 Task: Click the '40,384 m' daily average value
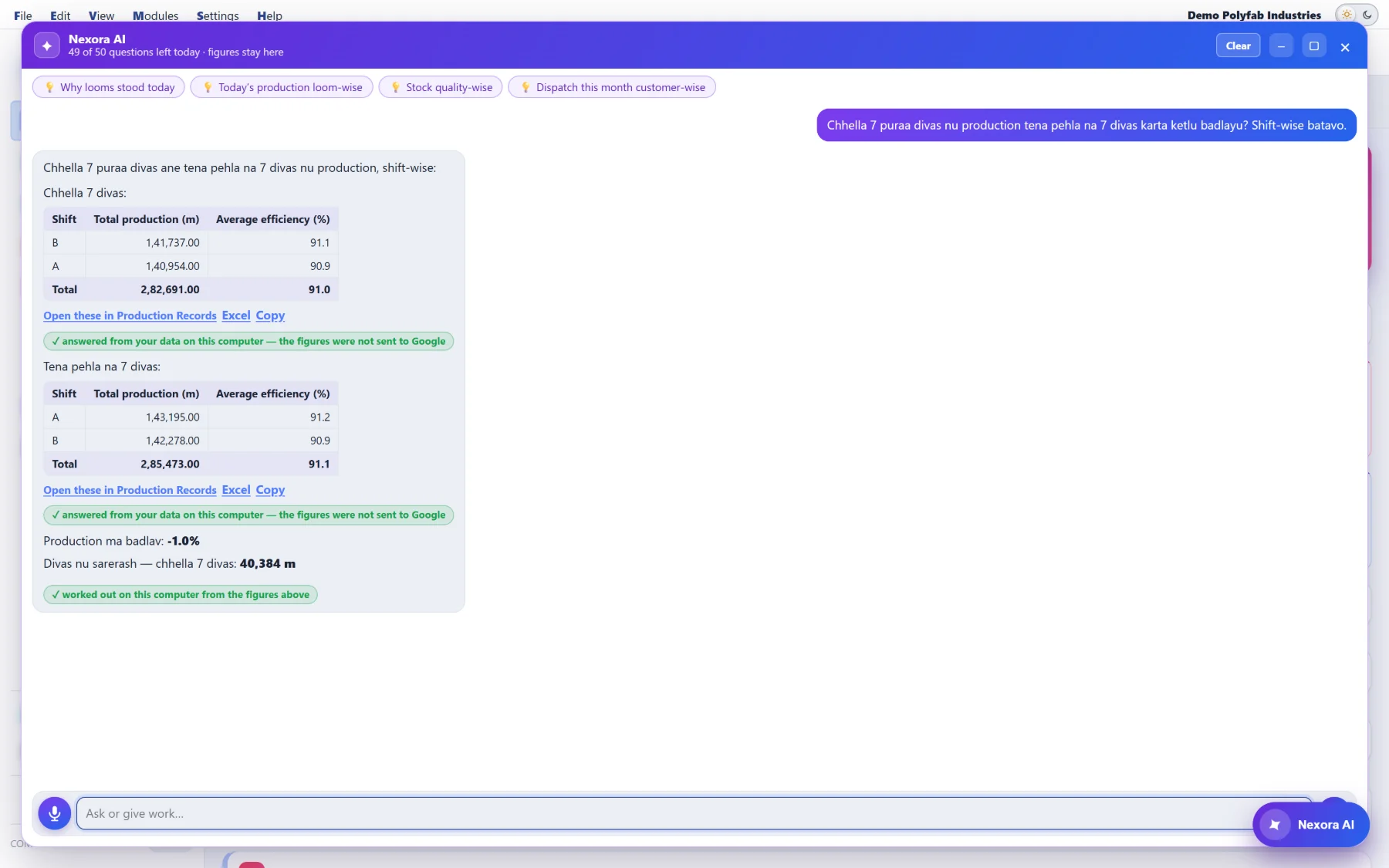click(268, 563)
